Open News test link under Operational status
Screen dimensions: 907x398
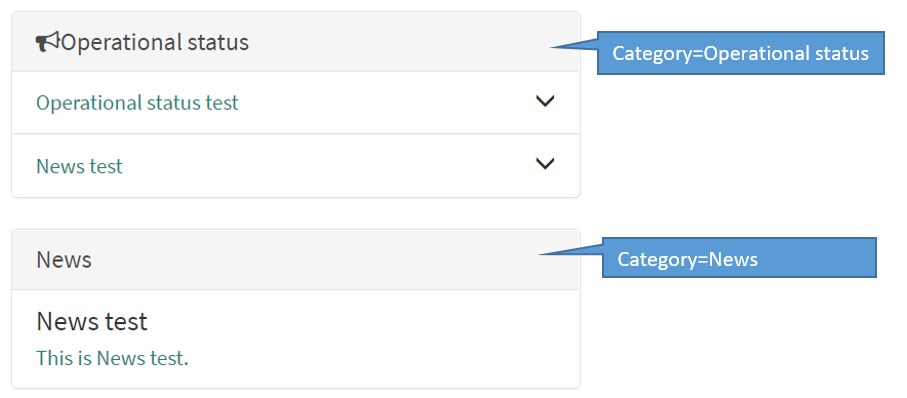(79, 167)
